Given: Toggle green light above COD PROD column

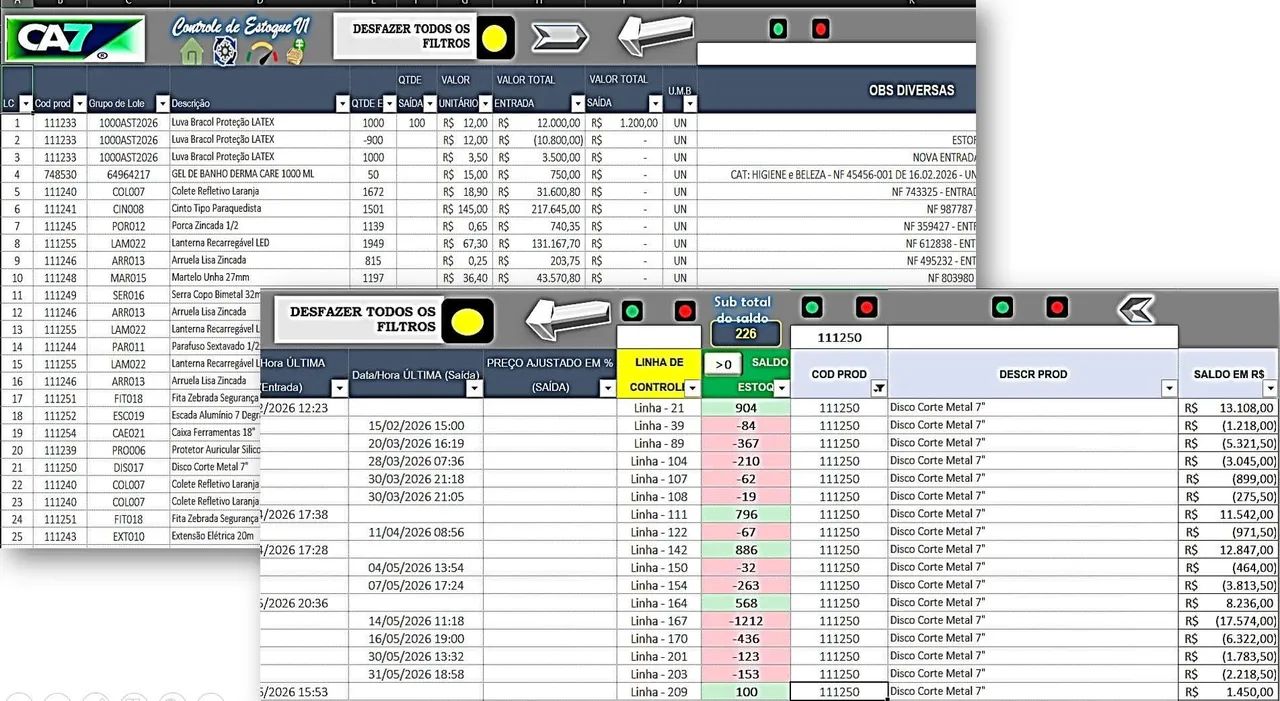Looking at the screenshot, I should (x=813, y=307).
